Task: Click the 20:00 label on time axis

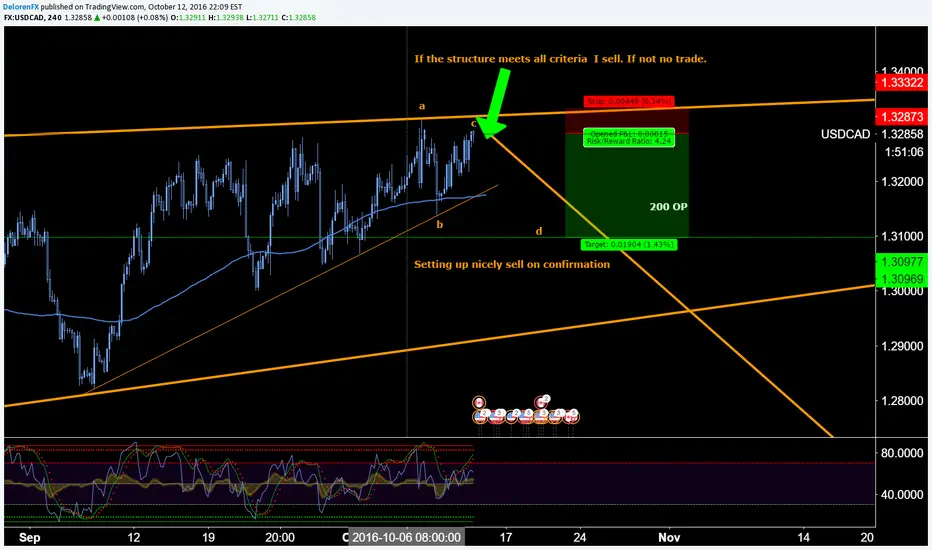Action: click(280, 538)
